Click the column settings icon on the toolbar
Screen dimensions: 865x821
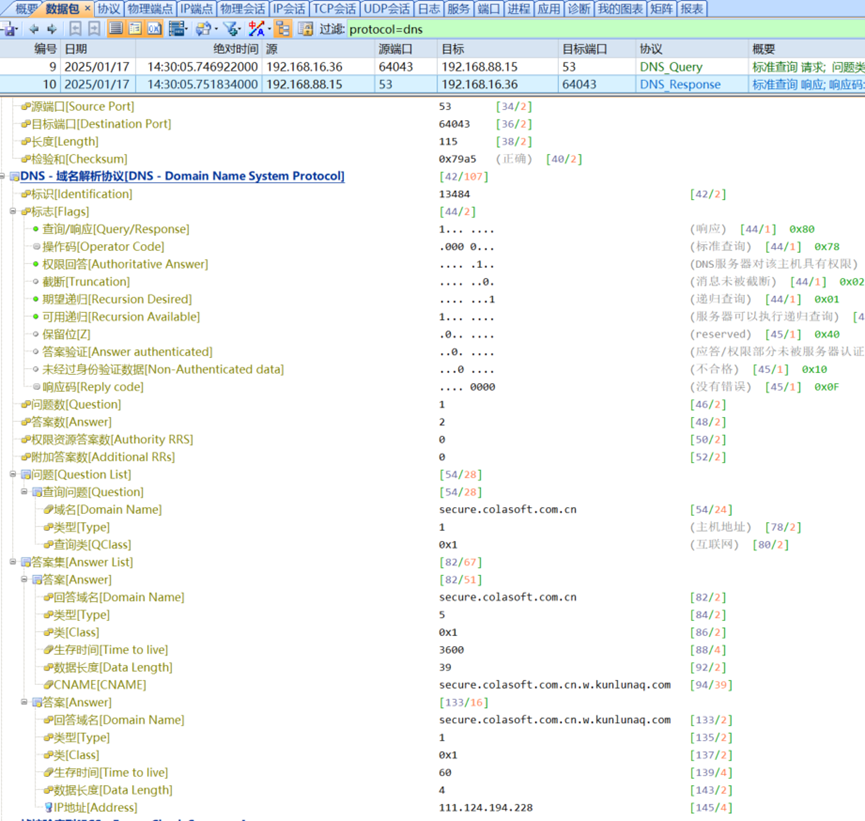pos(176,29)
